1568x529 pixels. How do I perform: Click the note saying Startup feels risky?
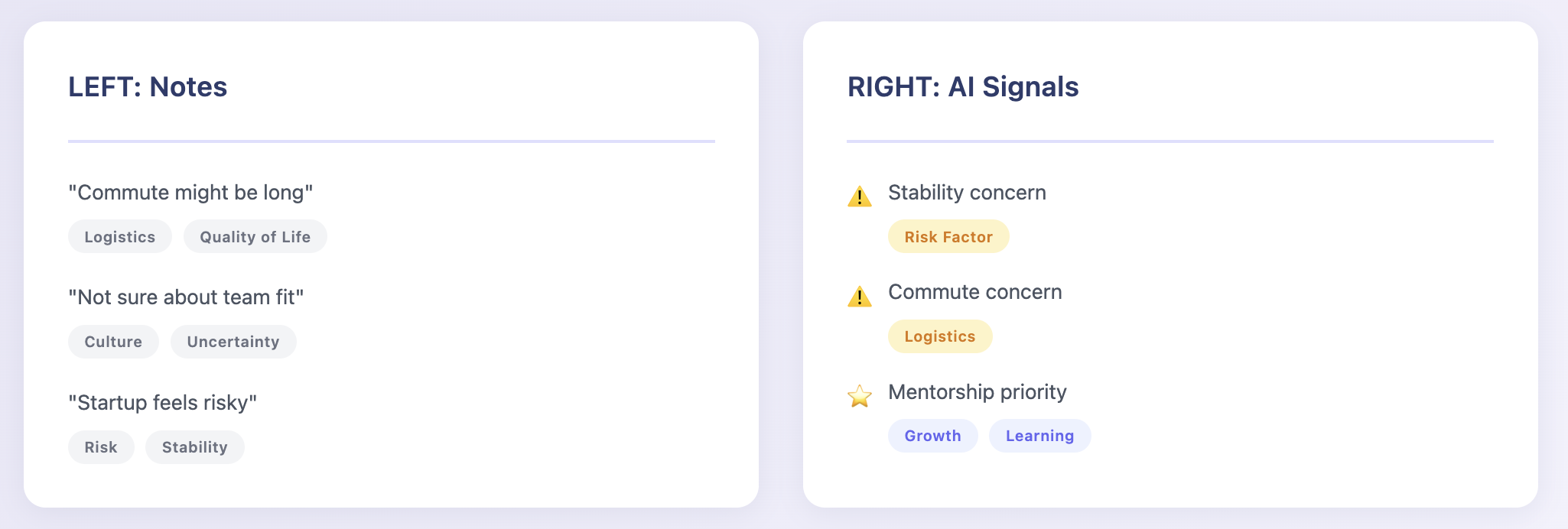pyautogui.click(x=162, y=401)
